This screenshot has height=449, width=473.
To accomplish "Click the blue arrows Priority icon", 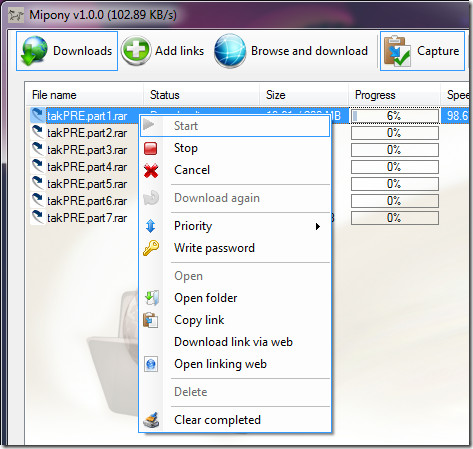I will pos(151,226).
